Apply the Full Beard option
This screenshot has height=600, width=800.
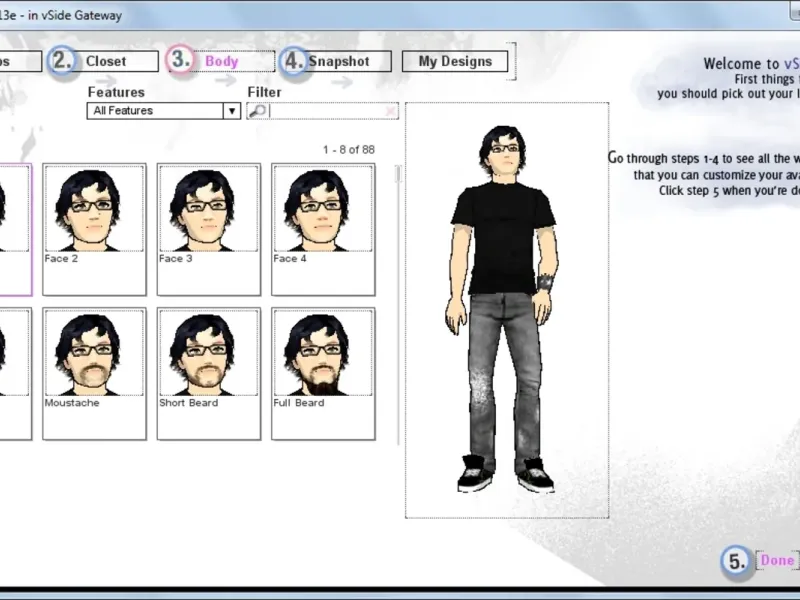323,373
